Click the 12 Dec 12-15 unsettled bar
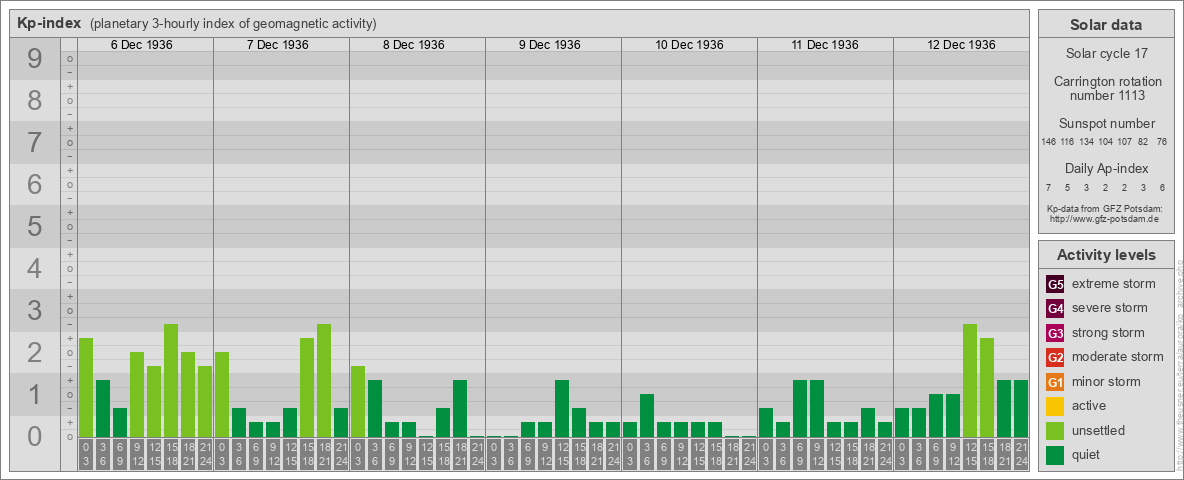Screen dimensions: 1184x480 [970, 380]
